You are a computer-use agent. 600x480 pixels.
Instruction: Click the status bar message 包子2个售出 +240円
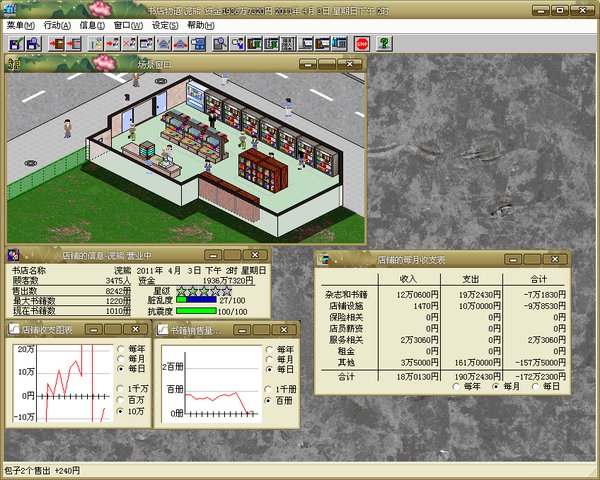coord(42,470)
